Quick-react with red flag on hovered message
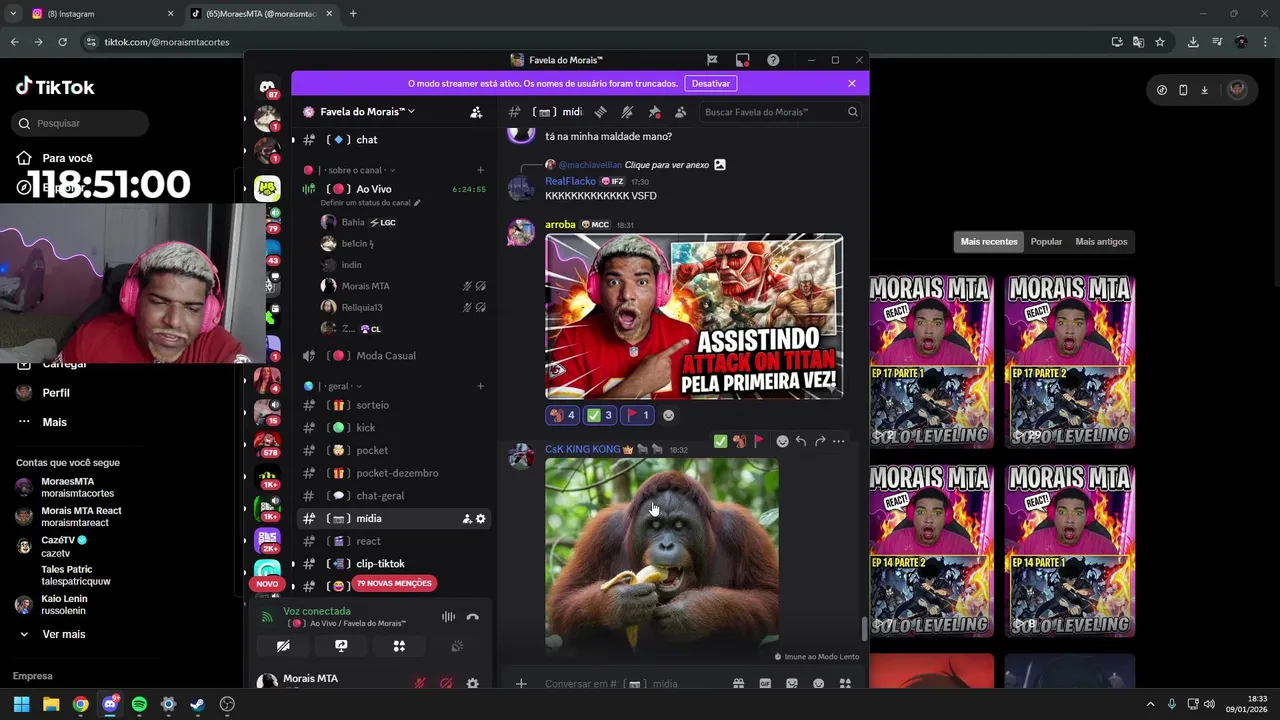 [758, 441]
